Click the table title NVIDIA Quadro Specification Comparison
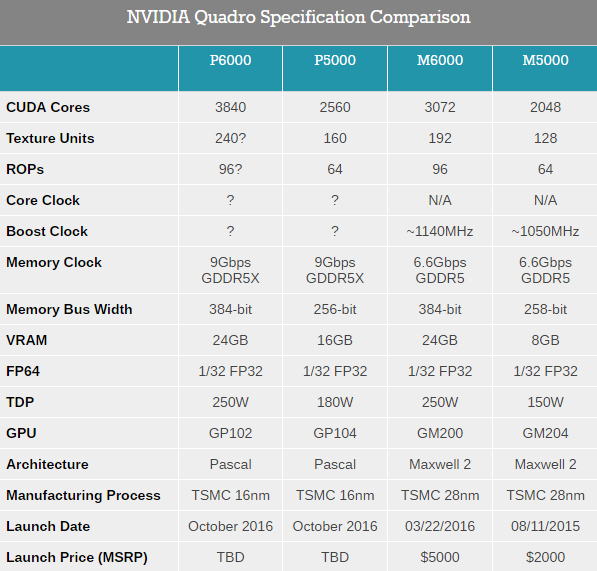 tap(298, 18)
